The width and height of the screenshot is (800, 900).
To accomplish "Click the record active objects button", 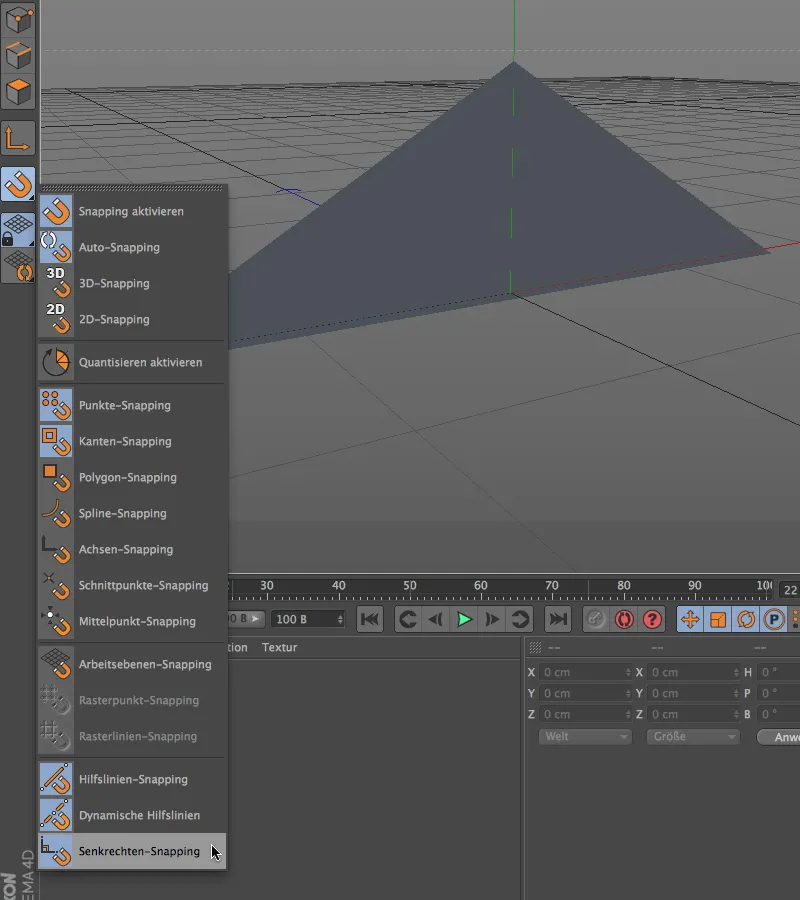I will 596,619.
